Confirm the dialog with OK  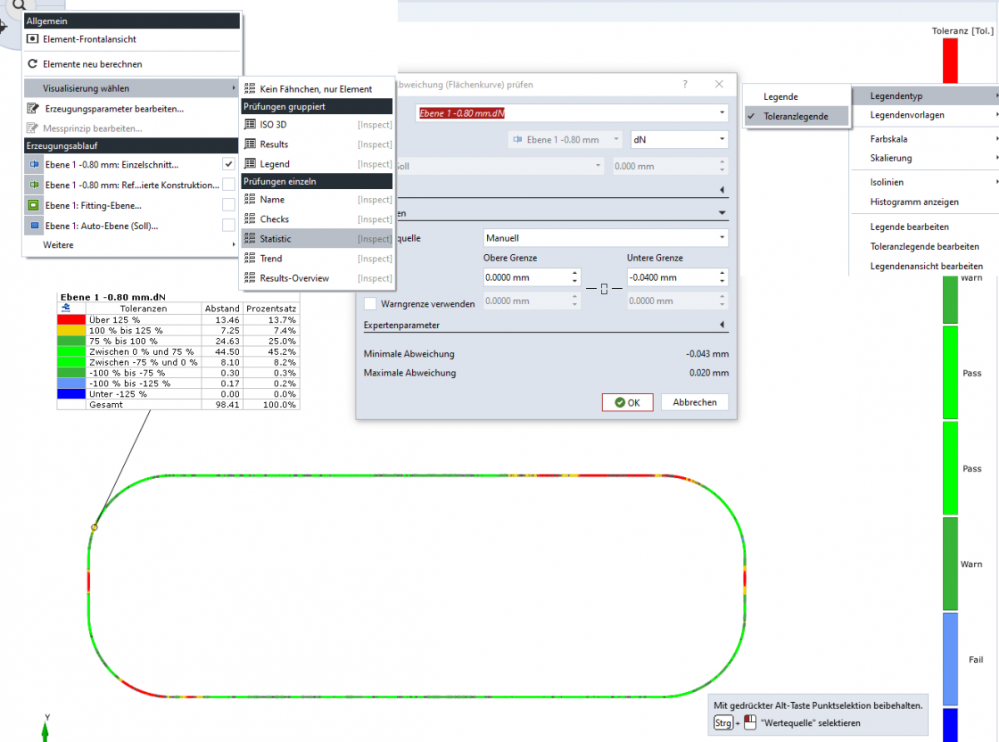tap(627, 402)
